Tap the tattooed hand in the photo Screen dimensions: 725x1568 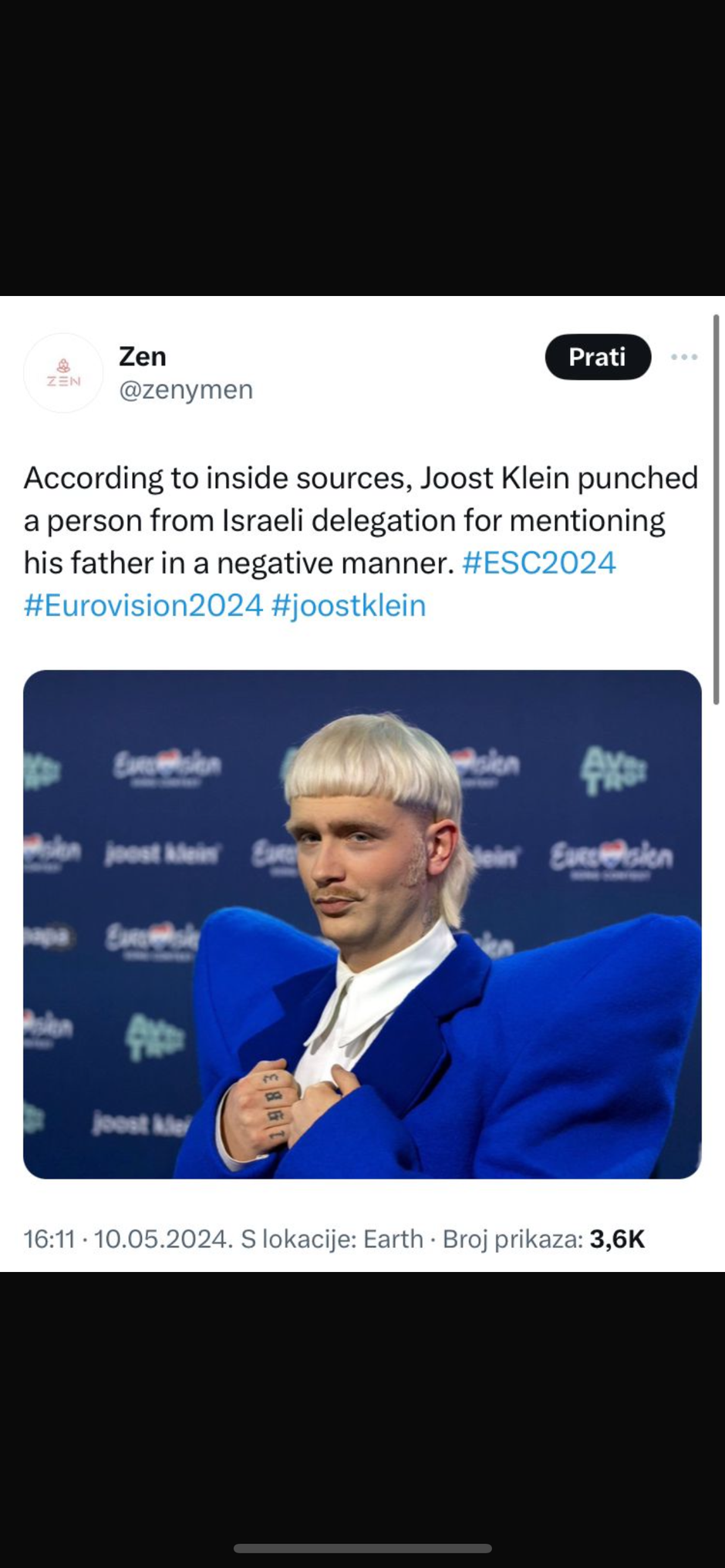258,1110
